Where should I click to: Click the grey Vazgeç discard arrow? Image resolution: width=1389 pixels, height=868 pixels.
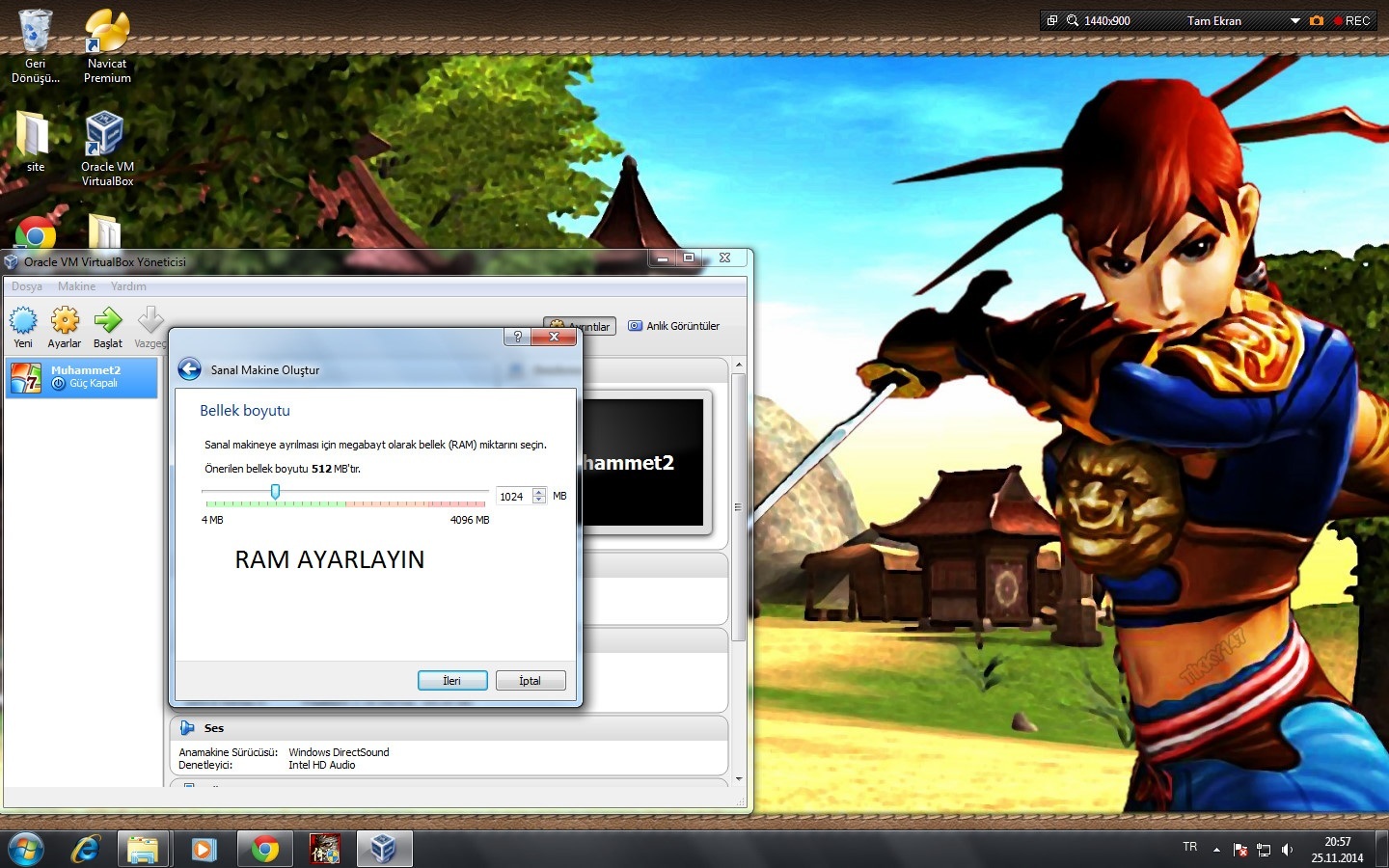[150, 327]
